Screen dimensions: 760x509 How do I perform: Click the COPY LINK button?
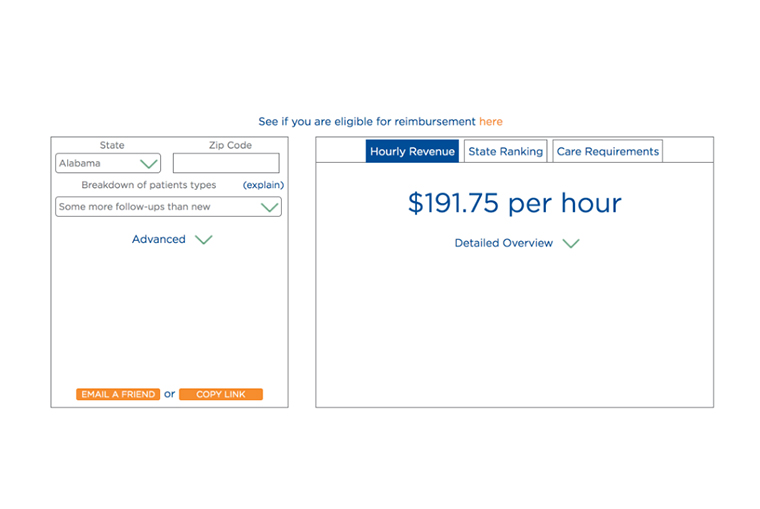pyautogui.click(x=220, y=395)
